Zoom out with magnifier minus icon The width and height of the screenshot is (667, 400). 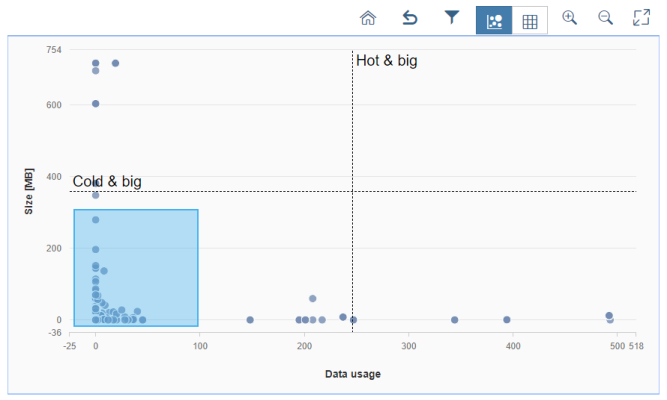pos(605,18)
